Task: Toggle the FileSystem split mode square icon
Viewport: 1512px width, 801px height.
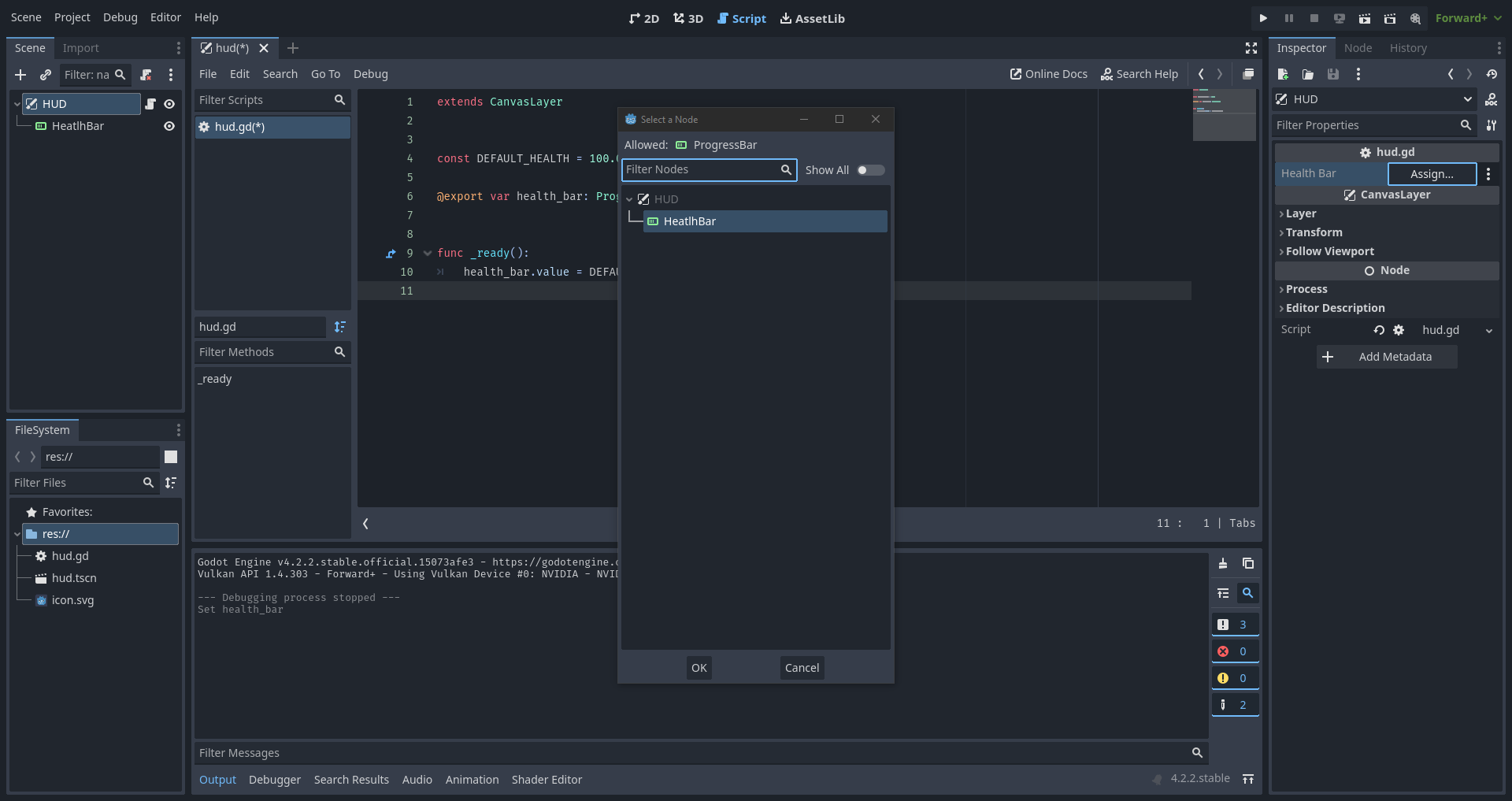Action: point(171,457)
